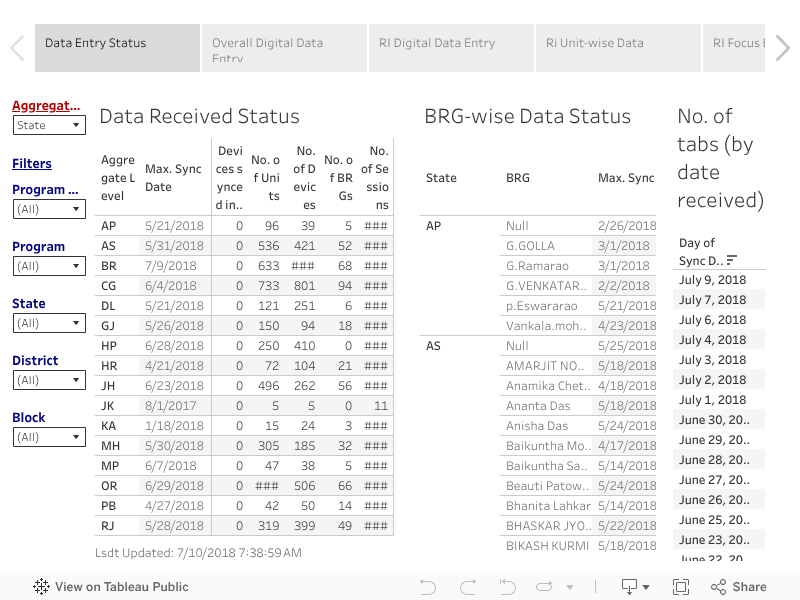Expand the District filter dropdown
800x600 pixels.
click(x=49, y=380)
